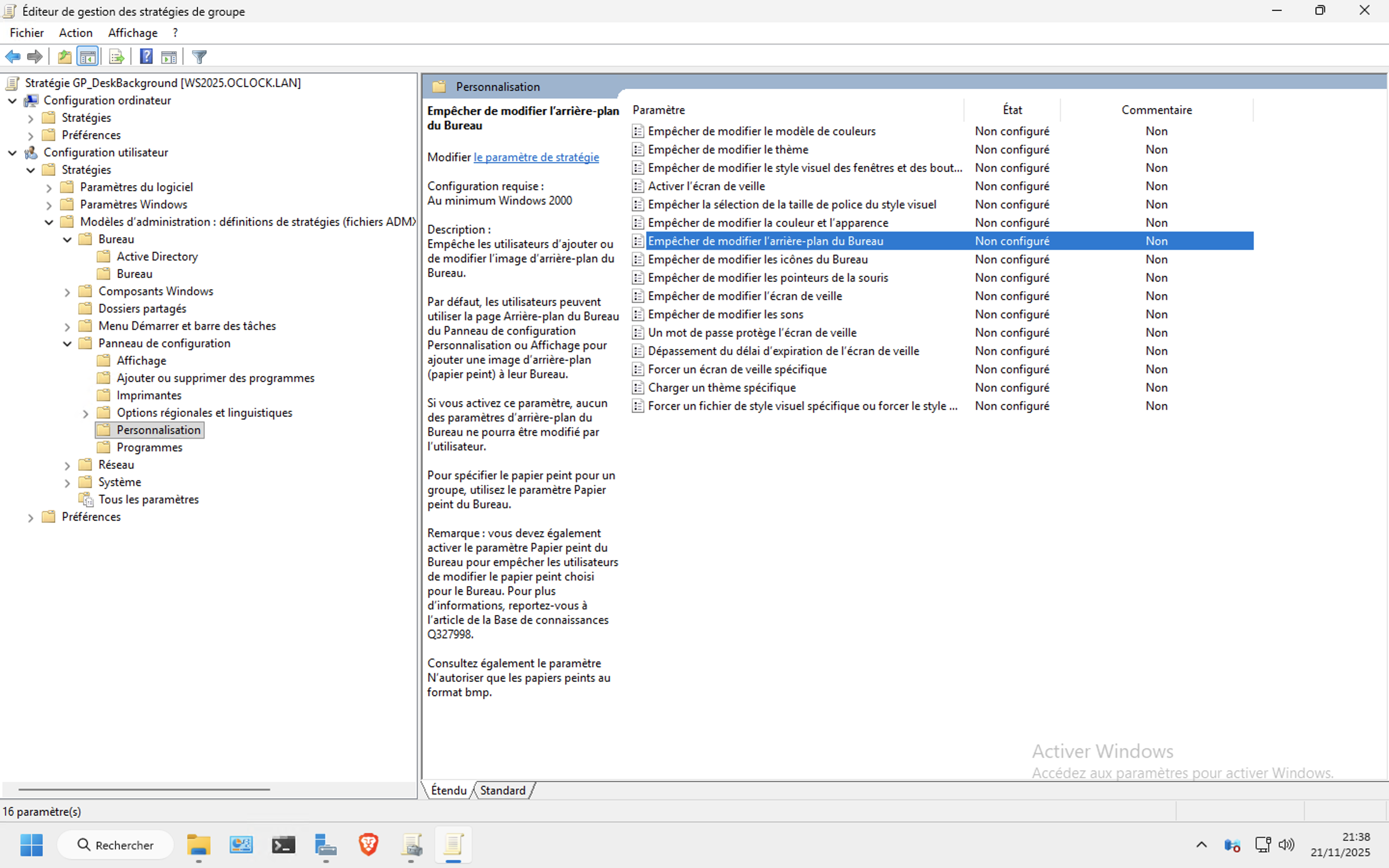Open the Affichage menu
This screenshot has width=1389, height=868.
133,33
